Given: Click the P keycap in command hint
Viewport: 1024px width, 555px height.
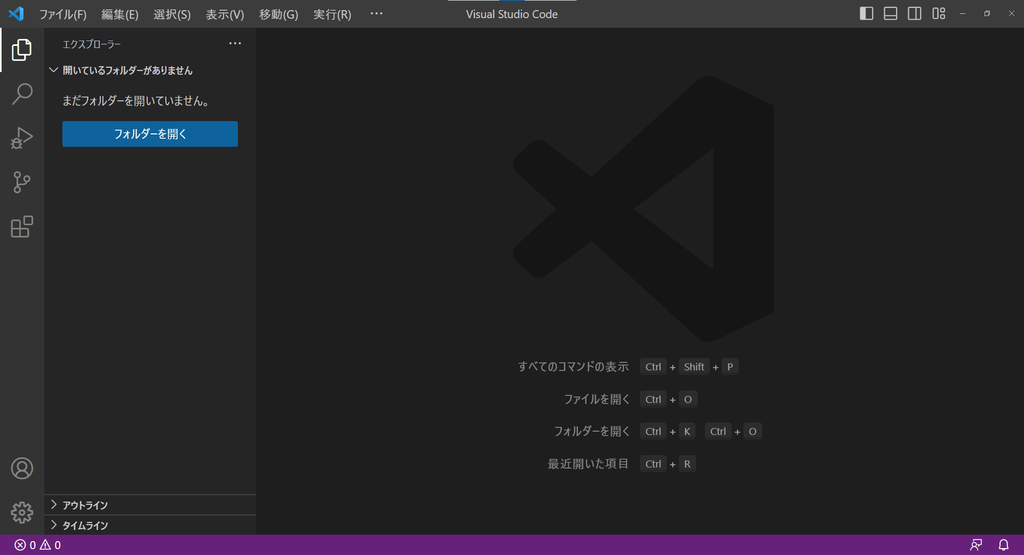Looking at the screenshot, I should point(730,367).
